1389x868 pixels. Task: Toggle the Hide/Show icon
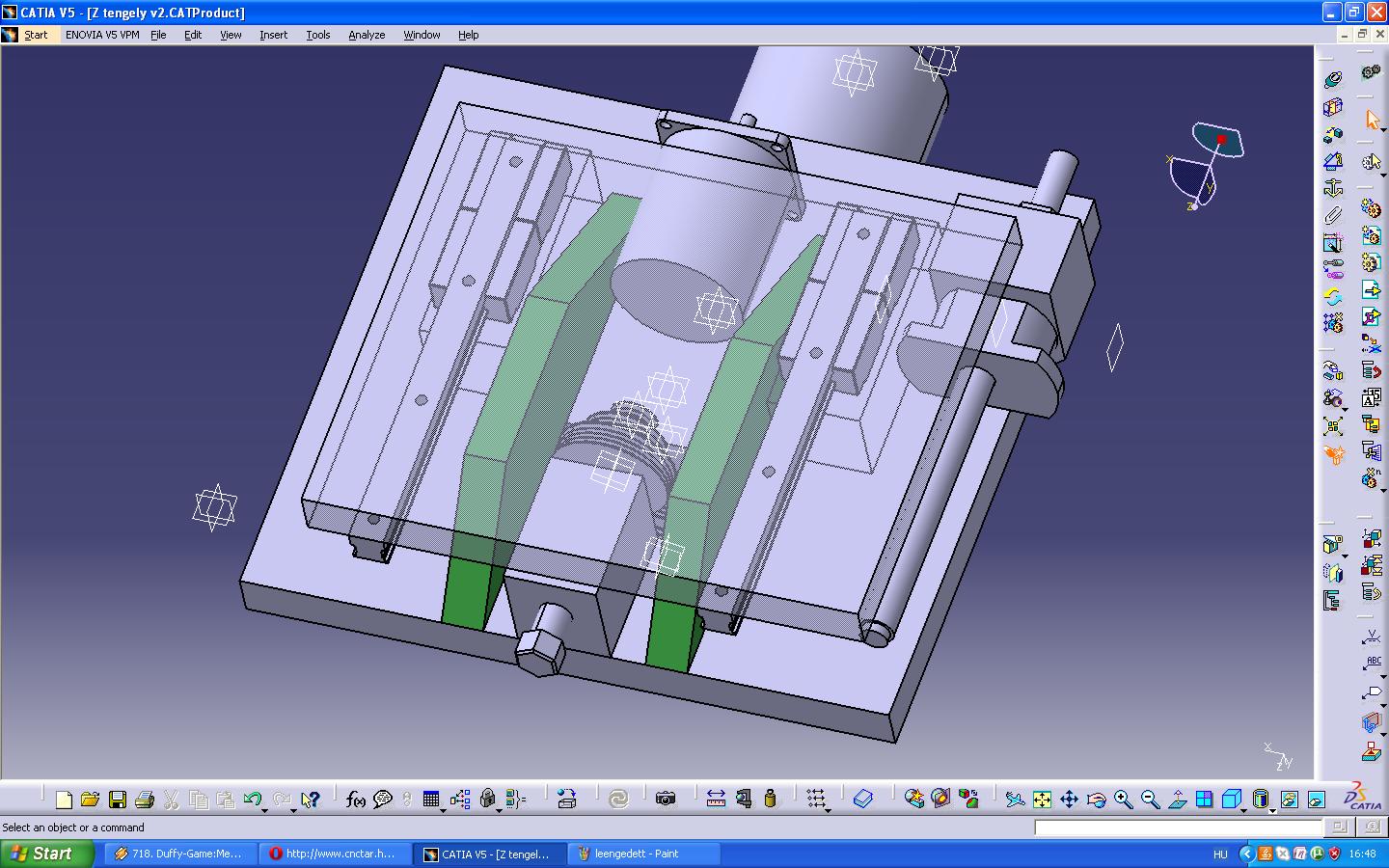click(x=1290, y=800)
